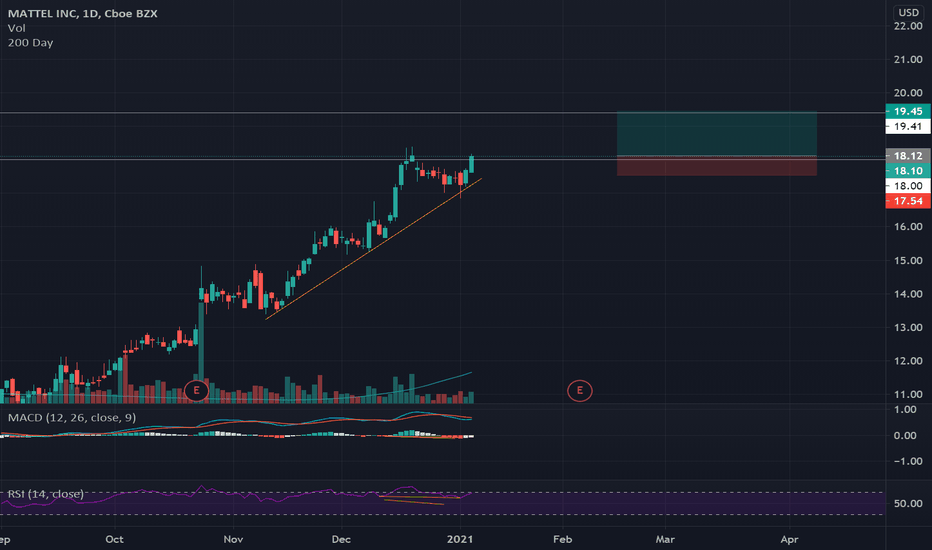The image size is (932, 550).
Task: Click the 50.00 RSI axis value
Action: tap(908, 504)
